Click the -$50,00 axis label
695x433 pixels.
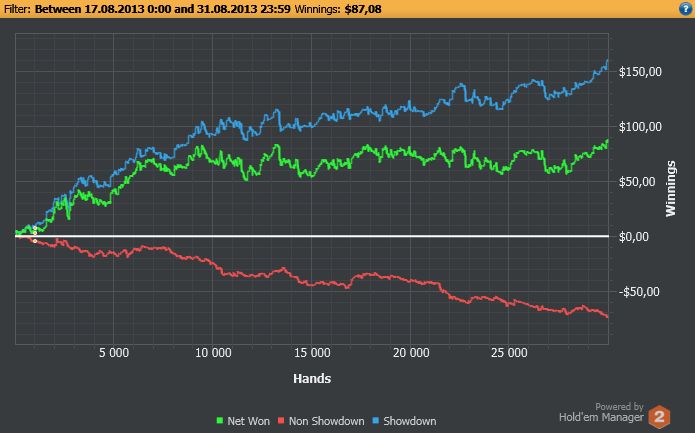639,292
